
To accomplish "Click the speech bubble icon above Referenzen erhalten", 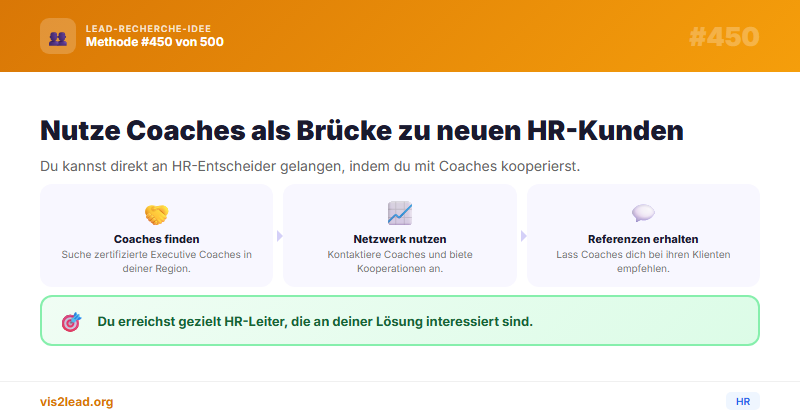I will pyautogui.click(x=643, y=213).
